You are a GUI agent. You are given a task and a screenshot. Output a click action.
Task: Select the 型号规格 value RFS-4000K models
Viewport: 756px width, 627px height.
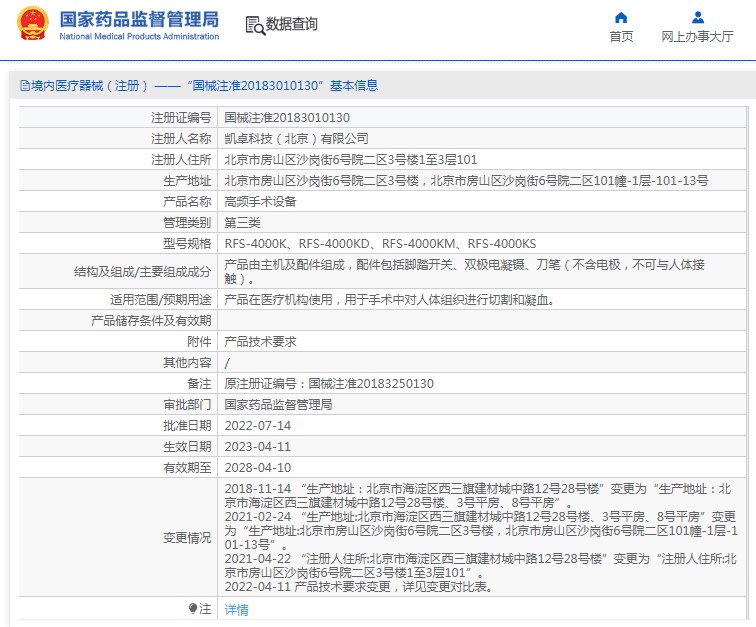coord(380,243)
